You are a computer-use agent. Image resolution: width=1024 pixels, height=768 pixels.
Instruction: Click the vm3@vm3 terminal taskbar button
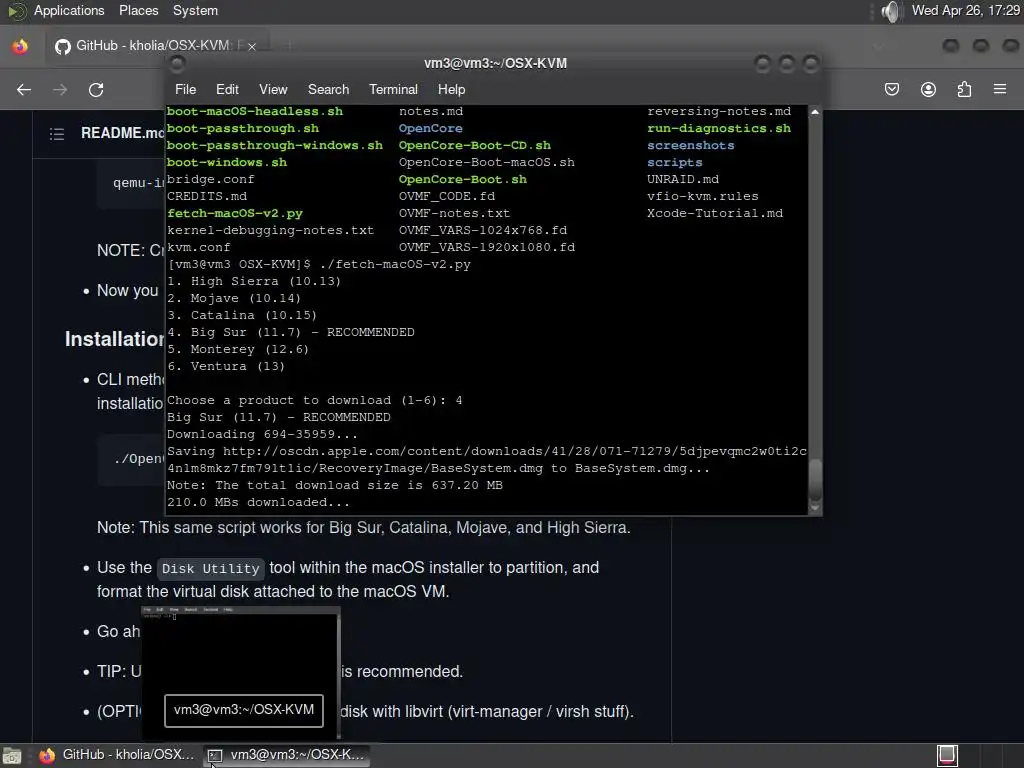click(286, 755)
